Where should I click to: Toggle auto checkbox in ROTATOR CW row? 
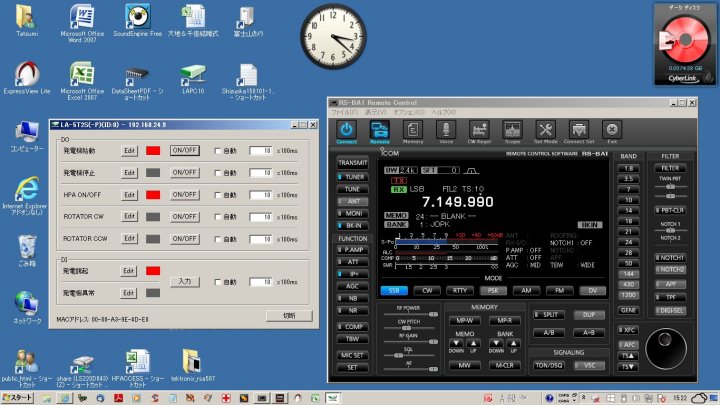[x=218, y=218]
